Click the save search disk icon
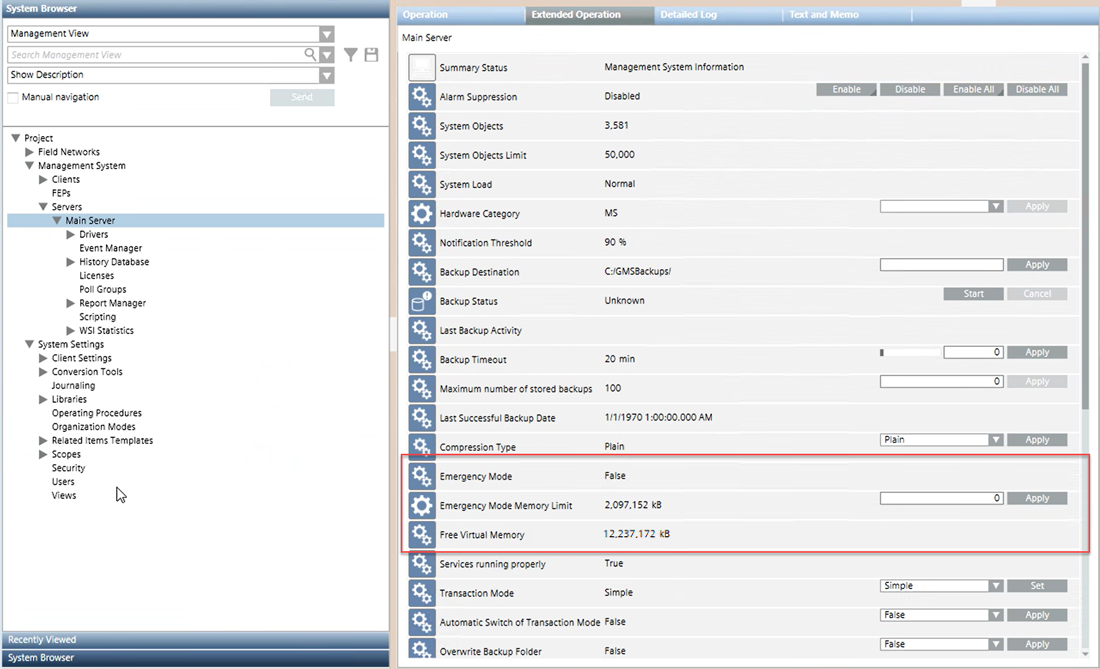The width and height of the screenshot is (1100, 669). [371, 55]
